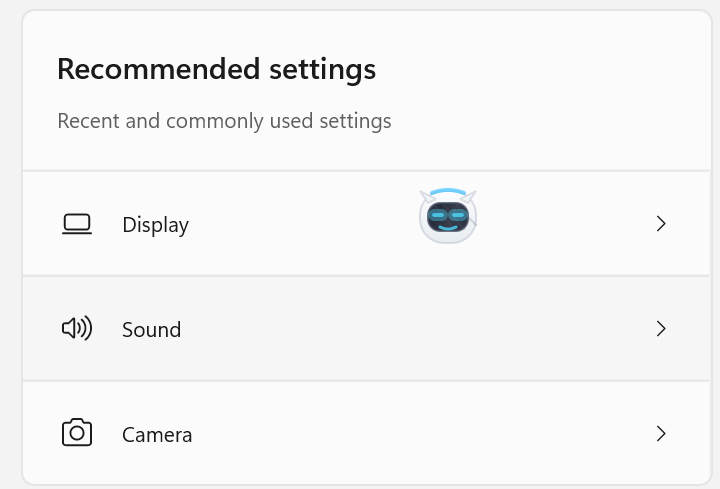Select the Sound text label
This screenshot has height=489, width=720.
(151, 329)
